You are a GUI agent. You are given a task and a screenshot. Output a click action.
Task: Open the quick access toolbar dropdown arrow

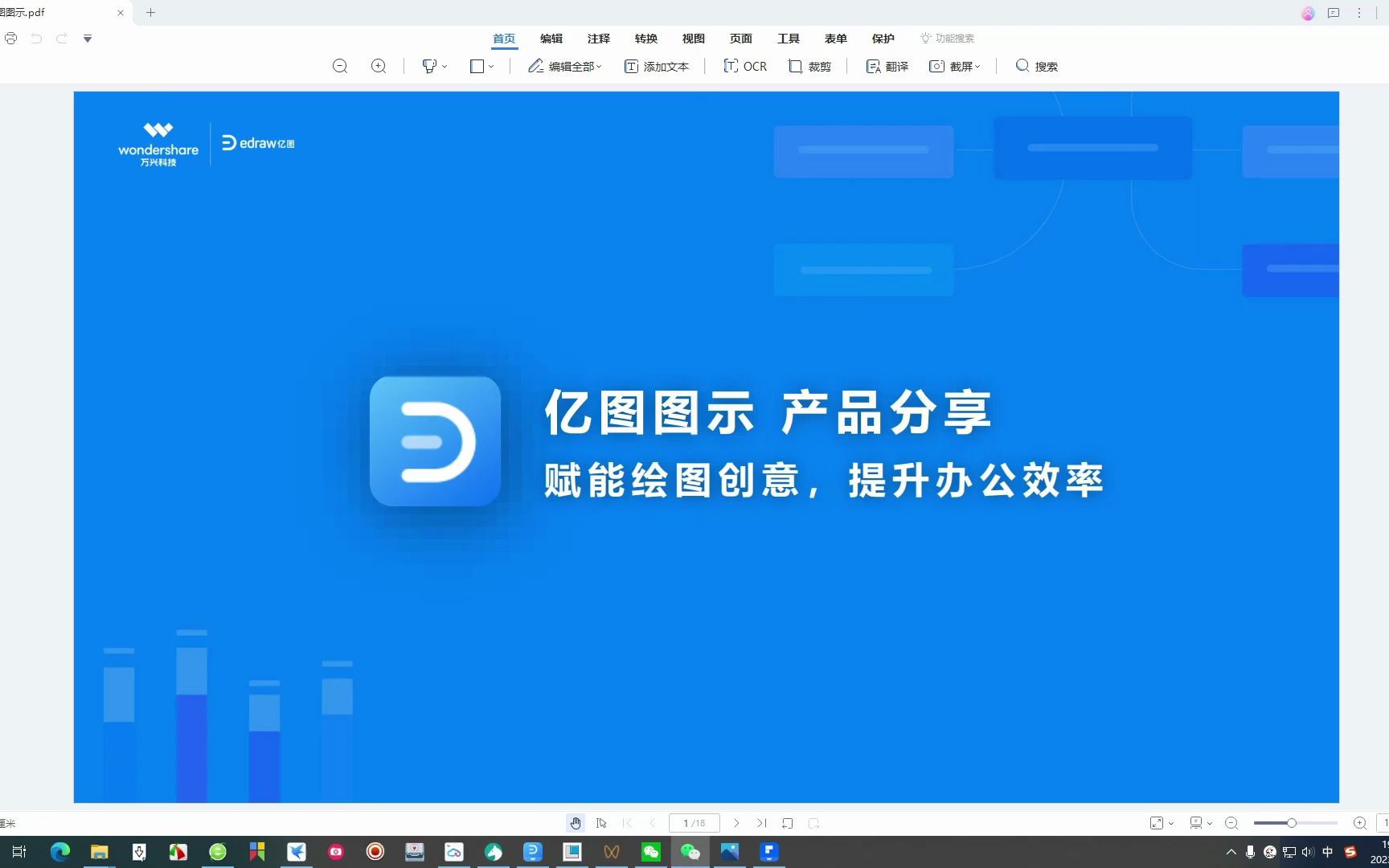[x=88, y=39]
